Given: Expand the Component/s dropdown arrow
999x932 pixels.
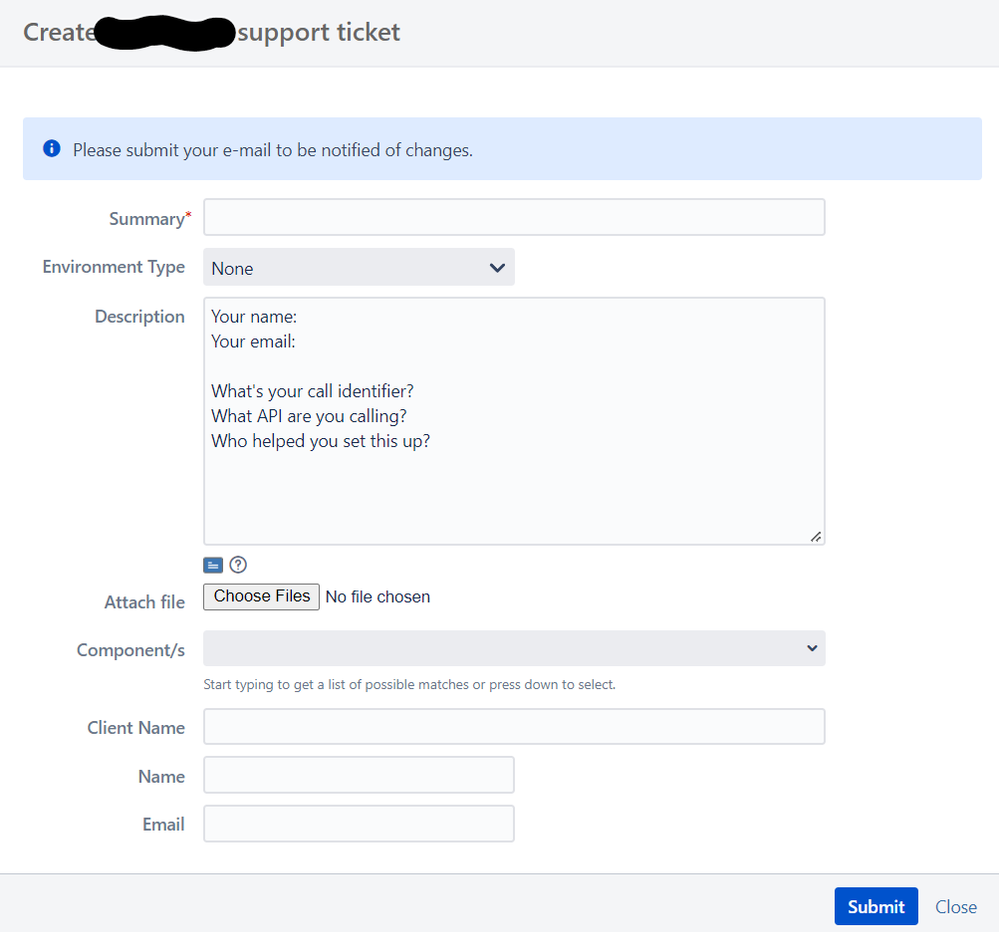Looking at the screenshot, I should (812, 649).
